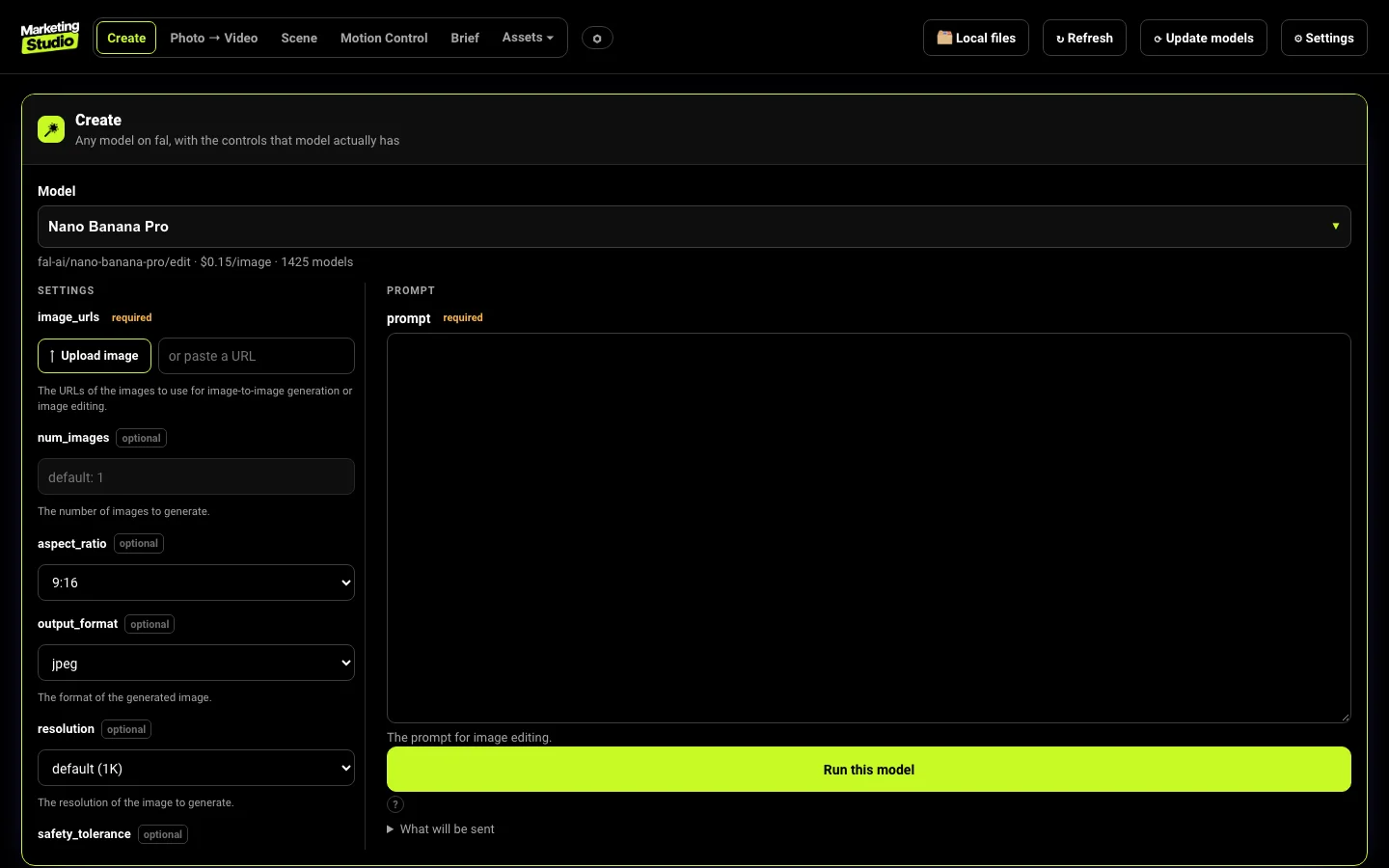Image resolution: width=1389 pixels, height=868 pixels.
Task: Expand 'What will be sent' disclosure
Action: coord(441,829)
